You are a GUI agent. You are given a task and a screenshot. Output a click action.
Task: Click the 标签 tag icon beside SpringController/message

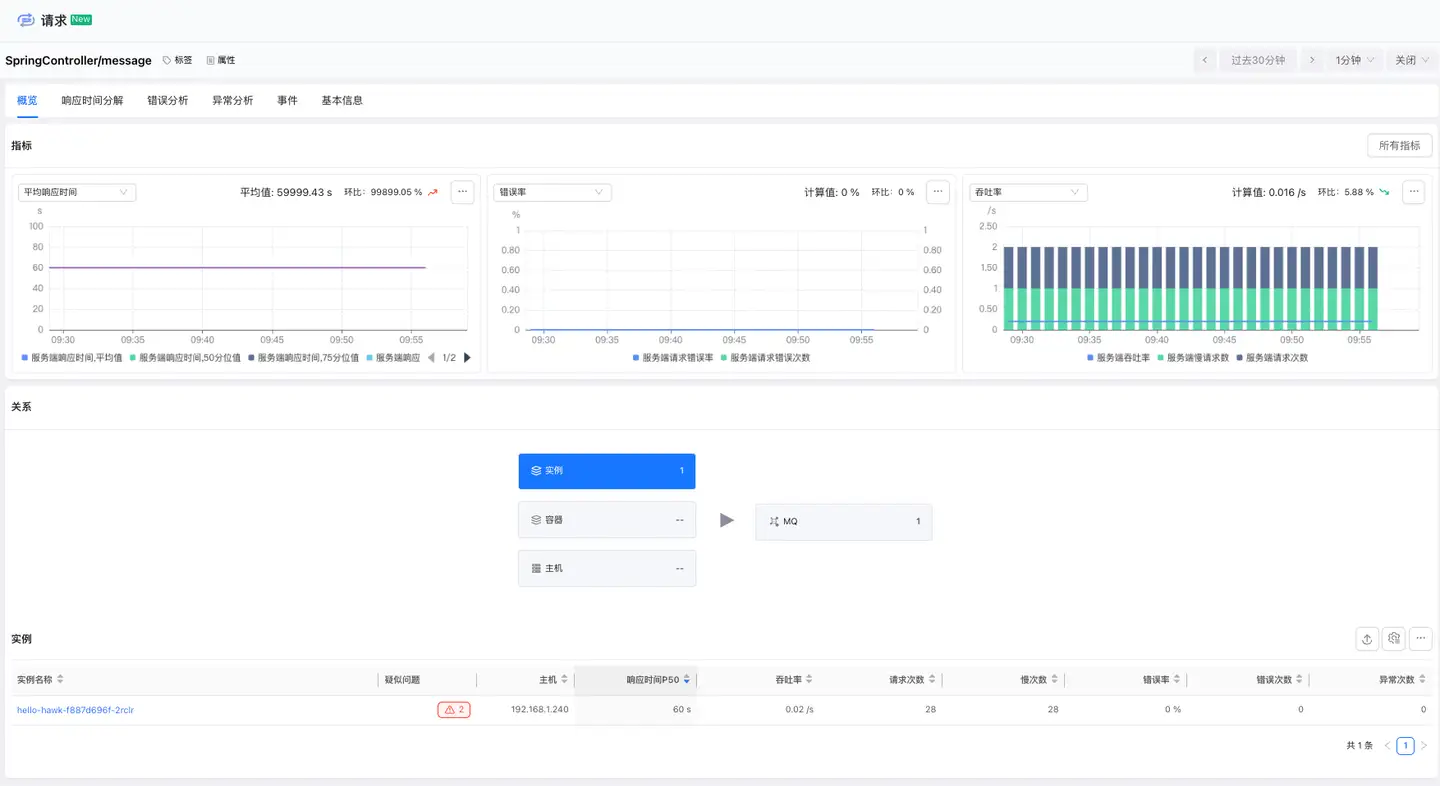click(x=177, y=60)
